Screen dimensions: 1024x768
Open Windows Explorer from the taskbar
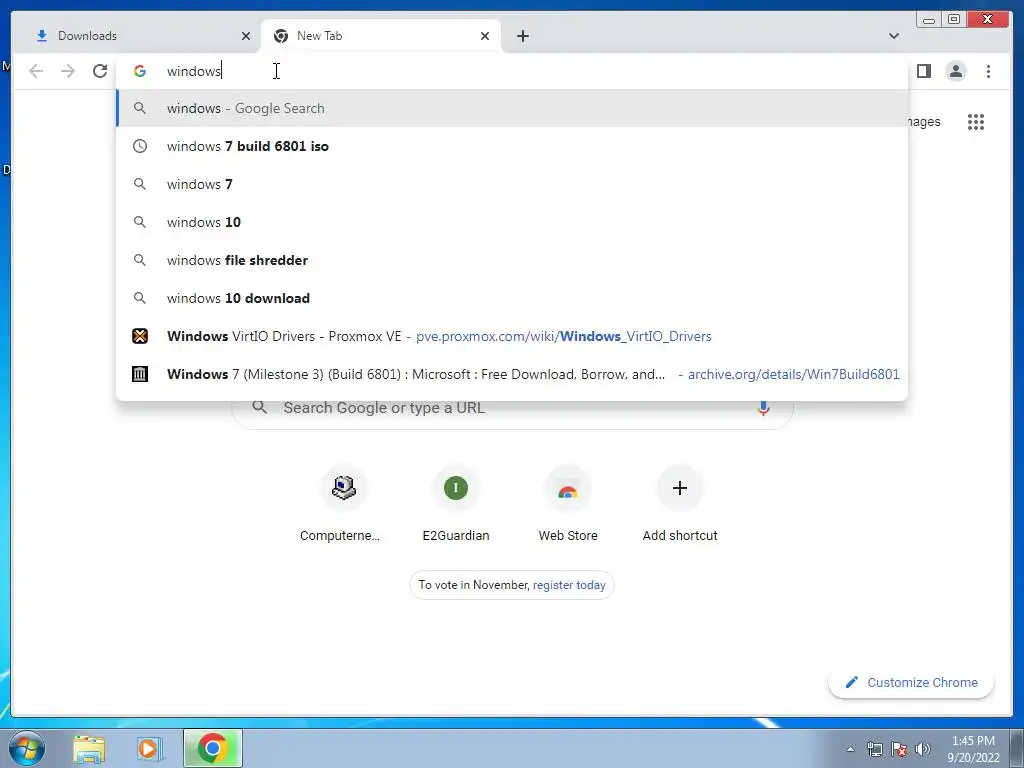(x=89, y=748)
